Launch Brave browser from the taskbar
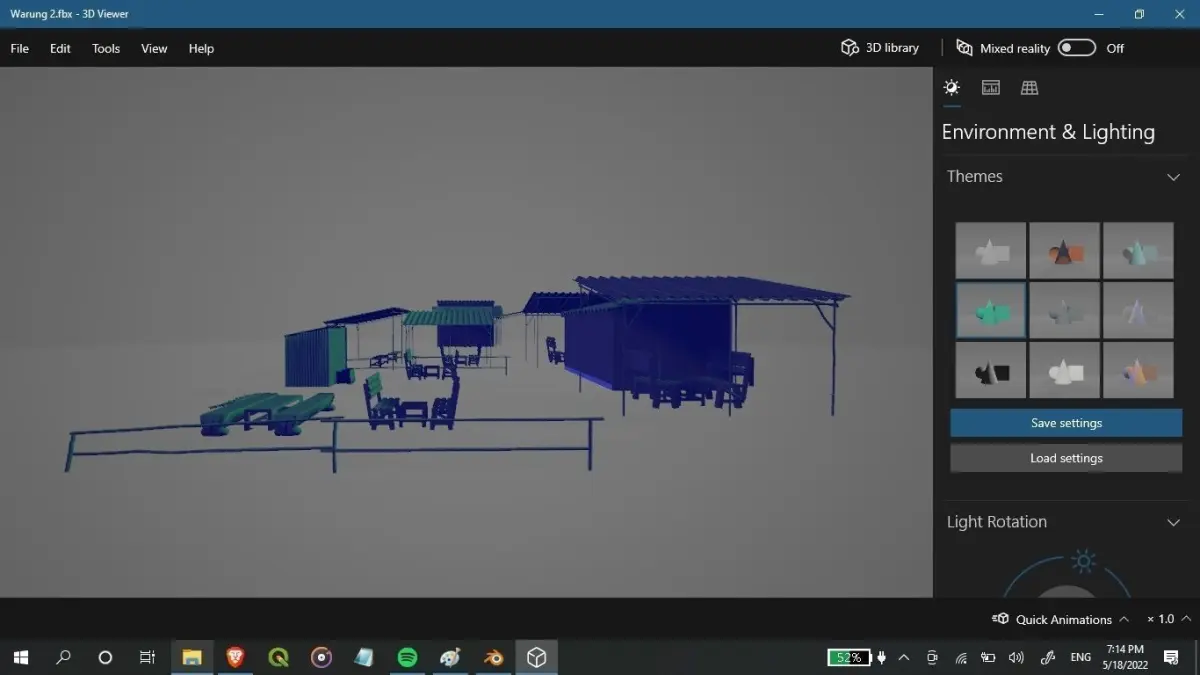This screenshot has width=1200, height=675. (235, 657)
